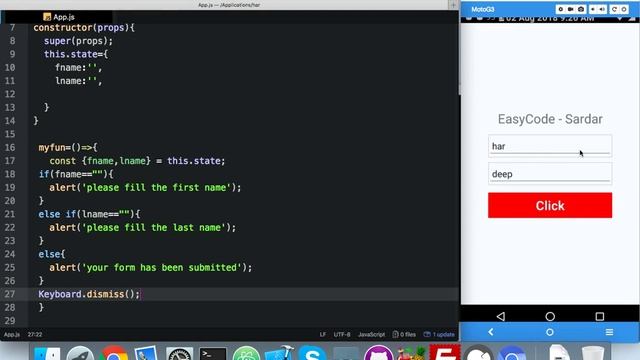Click on 'constructor(props){' code line
The width and height of the screenshot is (640, 360).
point(84,27)
